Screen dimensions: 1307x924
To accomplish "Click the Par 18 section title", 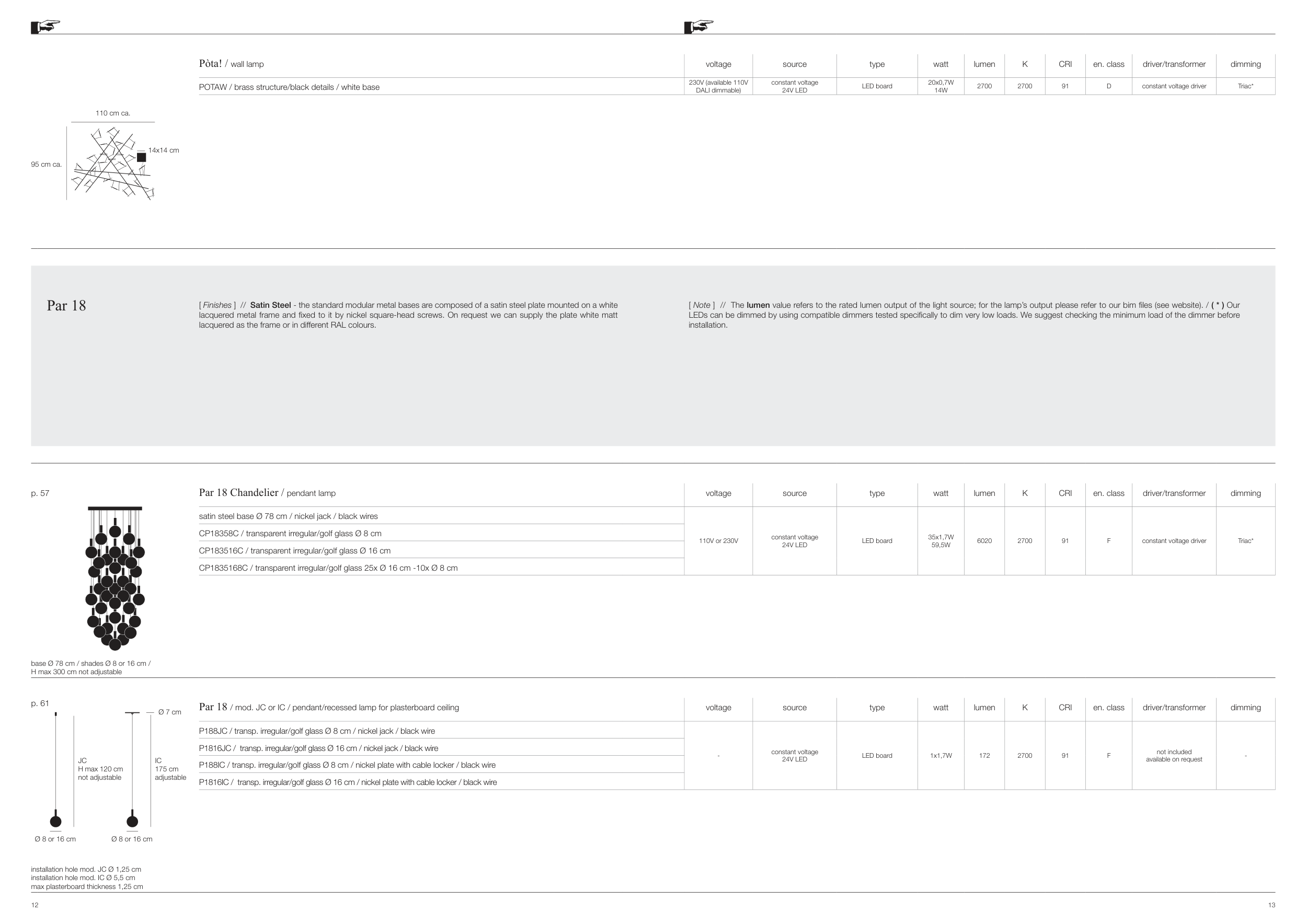I will point(66,306).
